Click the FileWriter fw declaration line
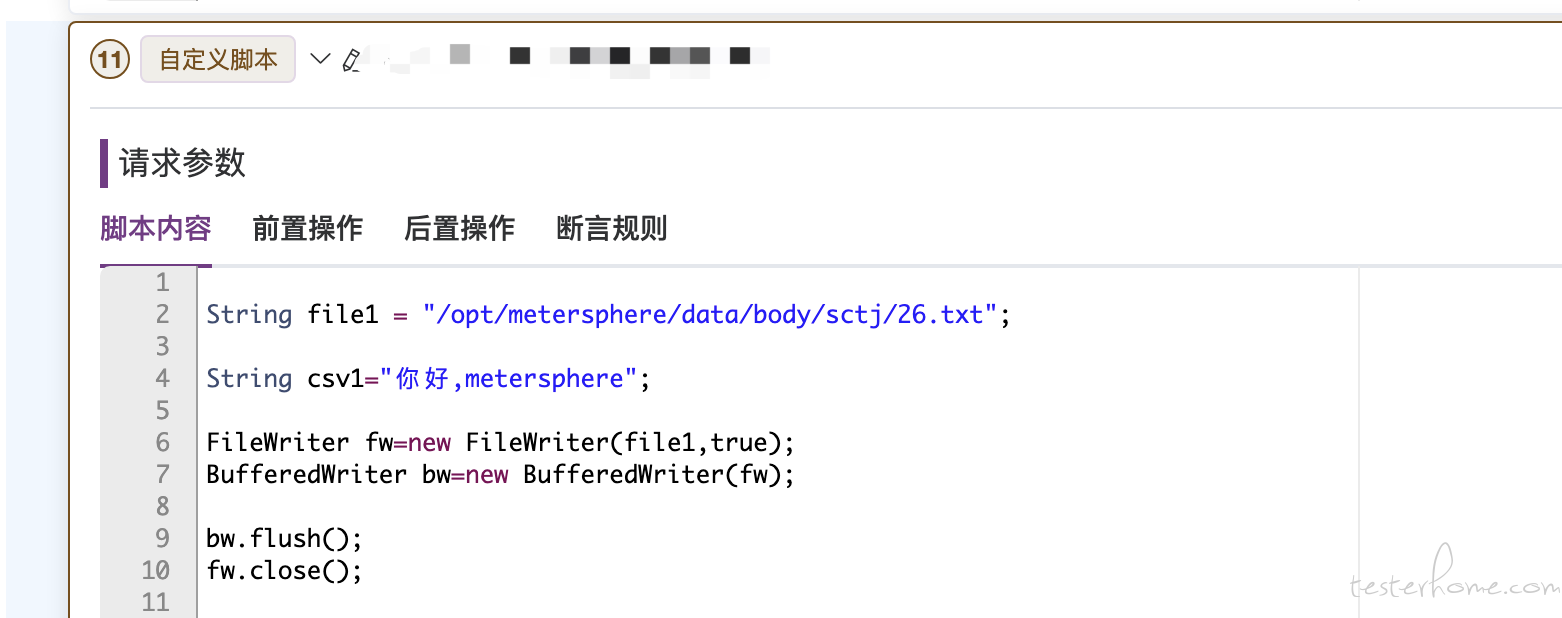Viewport: 1562px width, 618px height. (x=500, y=443)
